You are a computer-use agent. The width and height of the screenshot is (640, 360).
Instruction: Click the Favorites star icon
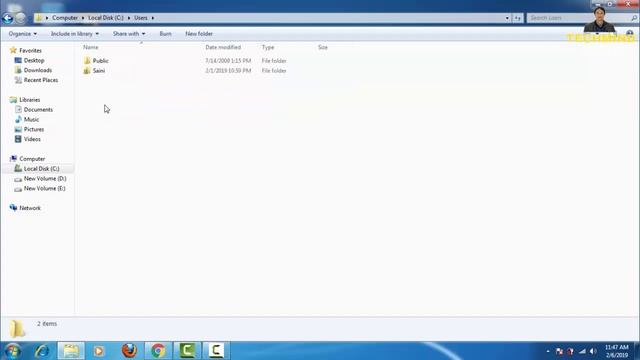[x=13, y=50]
